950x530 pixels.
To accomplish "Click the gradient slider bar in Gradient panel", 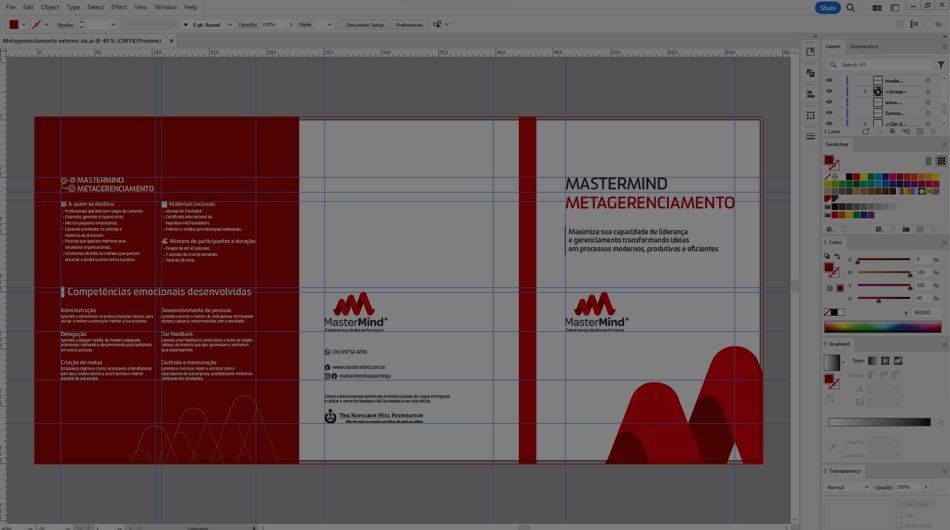I will [x=879, y=422].
